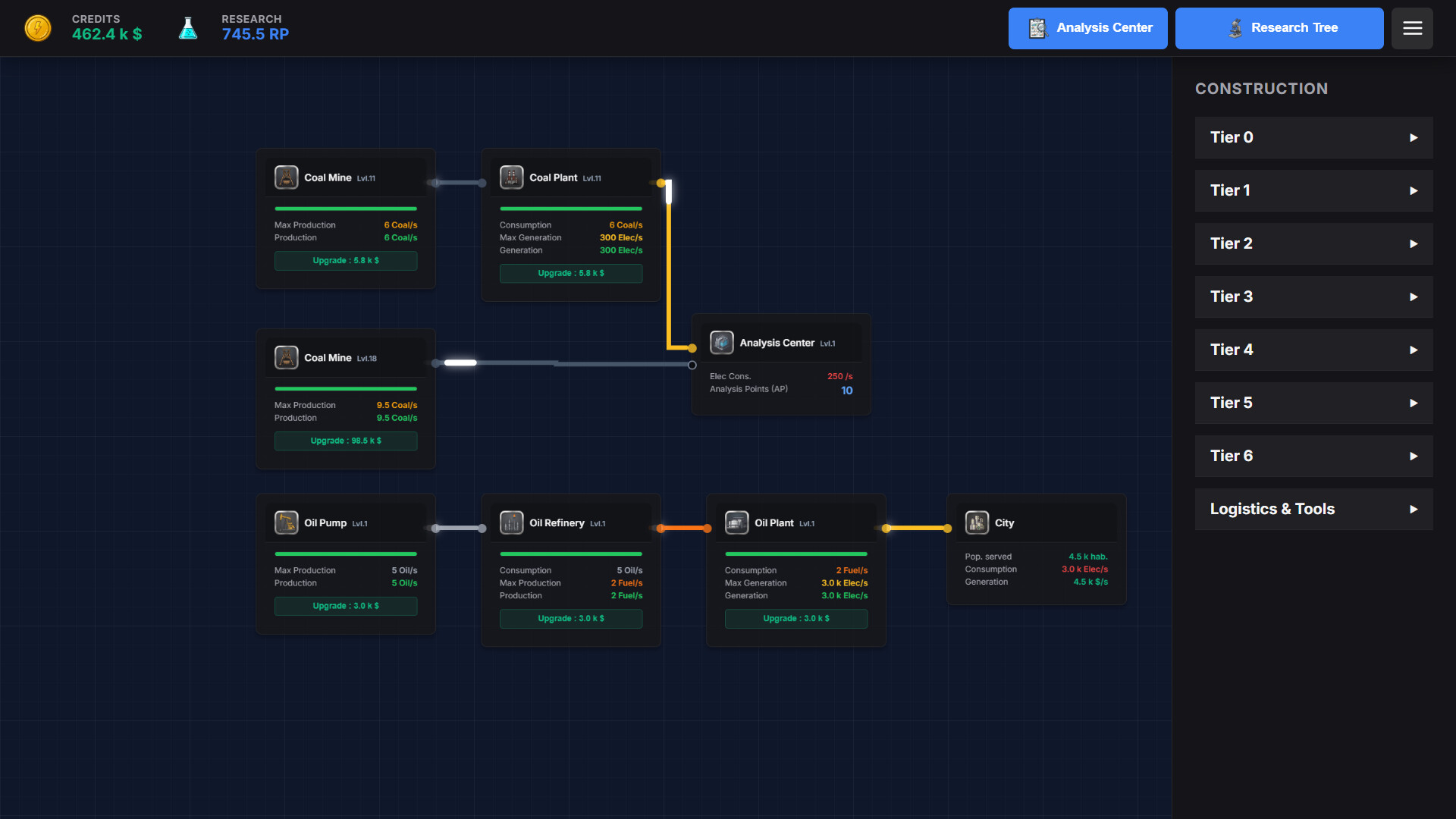Click the City's 4.5 k hab. value
This screenshot has width=1456, height=819.
(1088, 557)
